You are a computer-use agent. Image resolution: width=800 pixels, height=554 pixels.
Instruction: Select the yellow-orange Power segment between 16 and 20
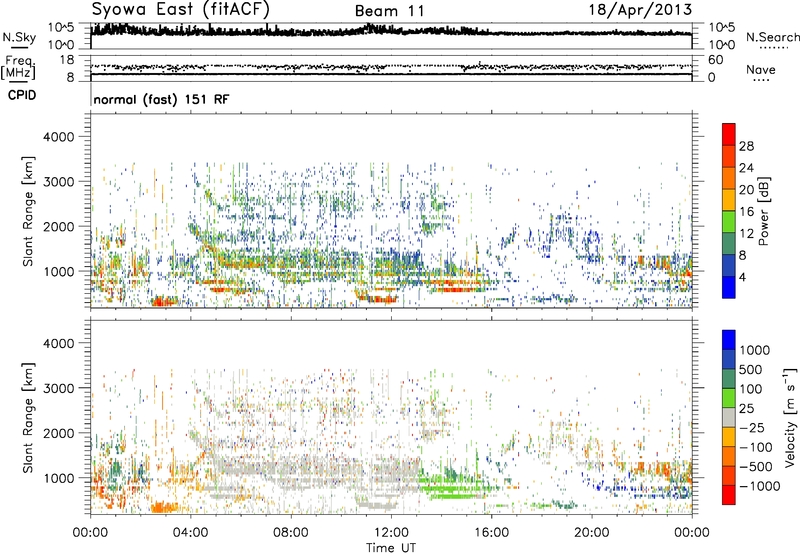[x=729, y=200]
